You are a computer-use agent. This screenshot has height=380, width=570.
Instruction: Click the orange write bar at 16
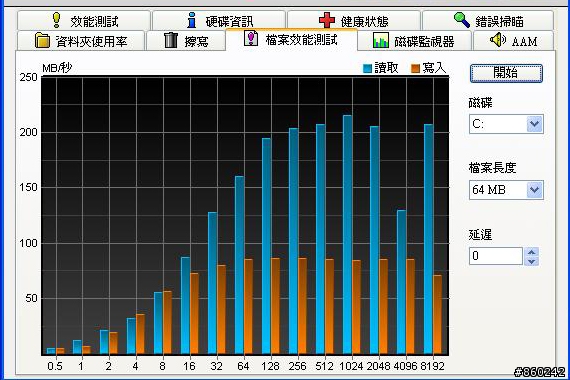194,313
